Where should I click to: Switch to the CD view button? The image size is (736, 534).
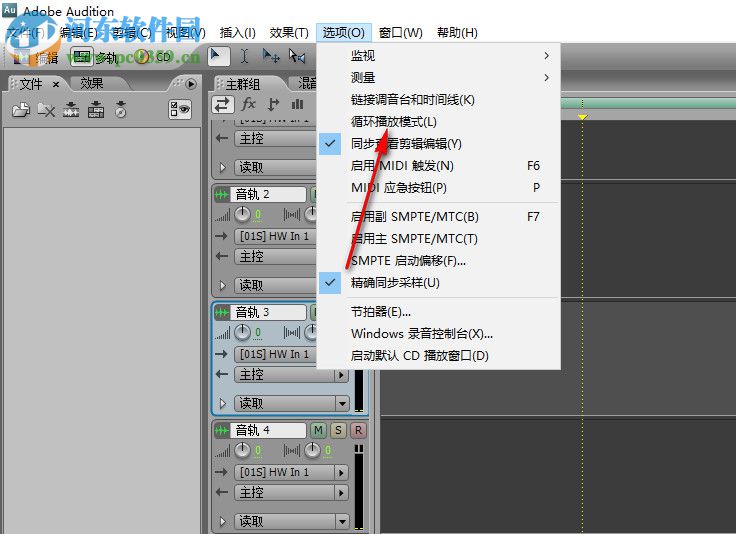pyautogui.click(x=154, y=57)
